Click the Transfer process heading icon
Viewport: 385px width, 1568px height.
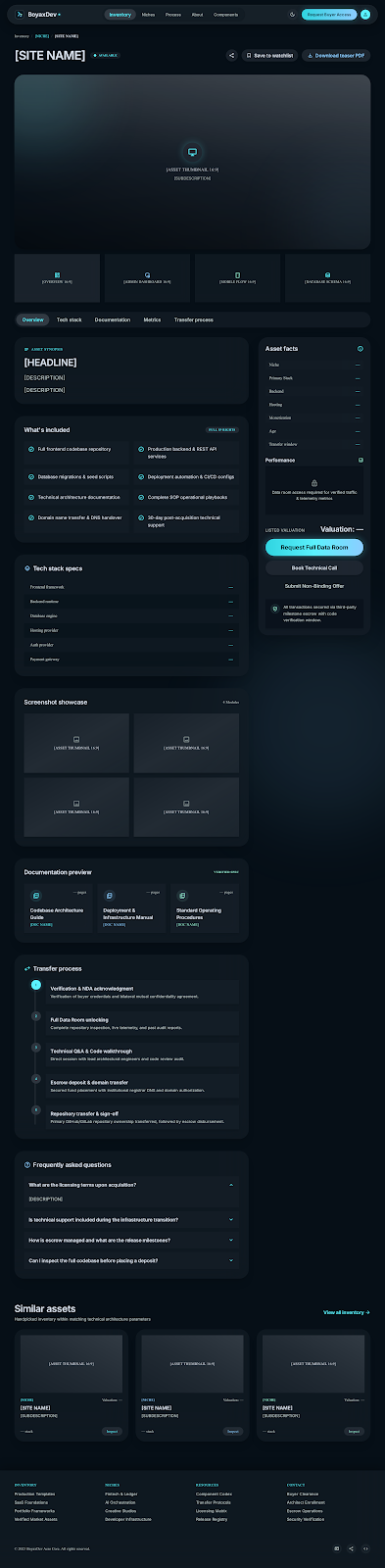[27, 968]
